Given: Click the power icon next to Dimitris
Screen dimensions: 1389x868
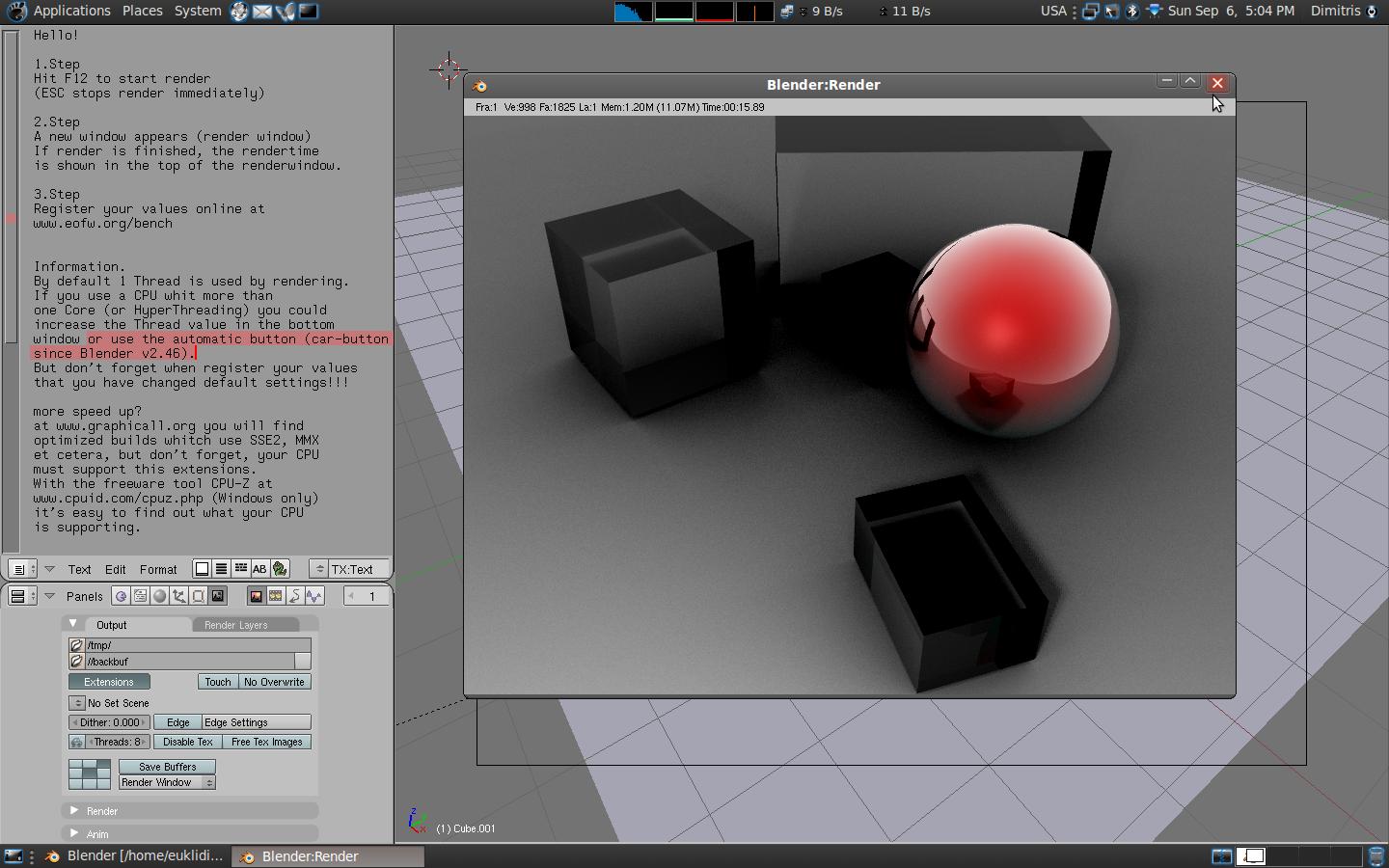Looking at the screenshot, I should tap(1372, 12).
